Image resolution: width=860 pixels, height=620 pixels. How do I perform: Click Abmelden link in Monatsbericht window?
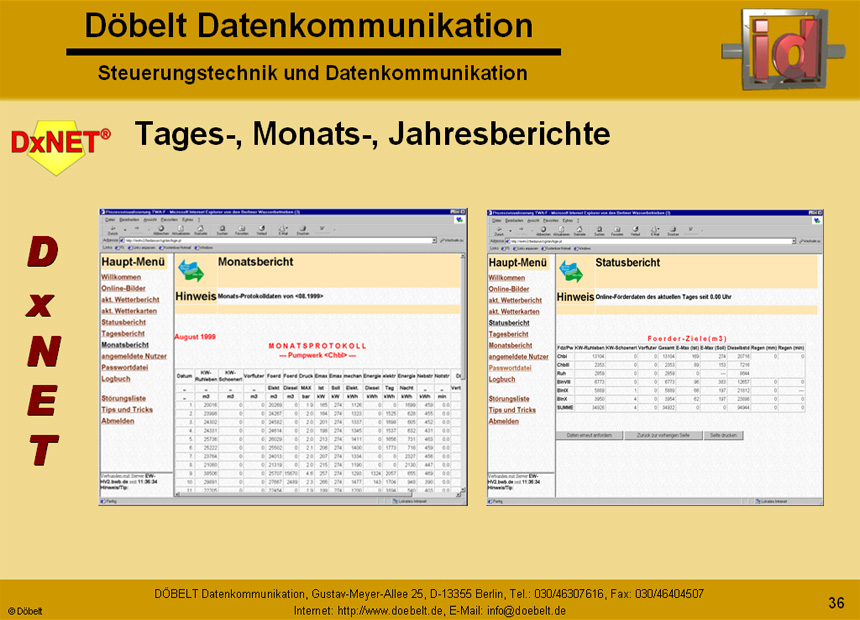(117, 421)
